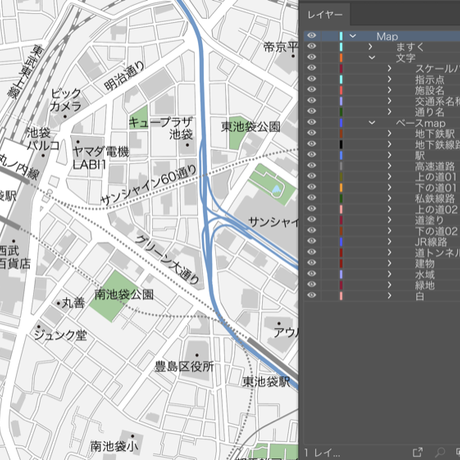The image size is (460, 460).
Task: Collapse the Map layer group
Action: 353,36
